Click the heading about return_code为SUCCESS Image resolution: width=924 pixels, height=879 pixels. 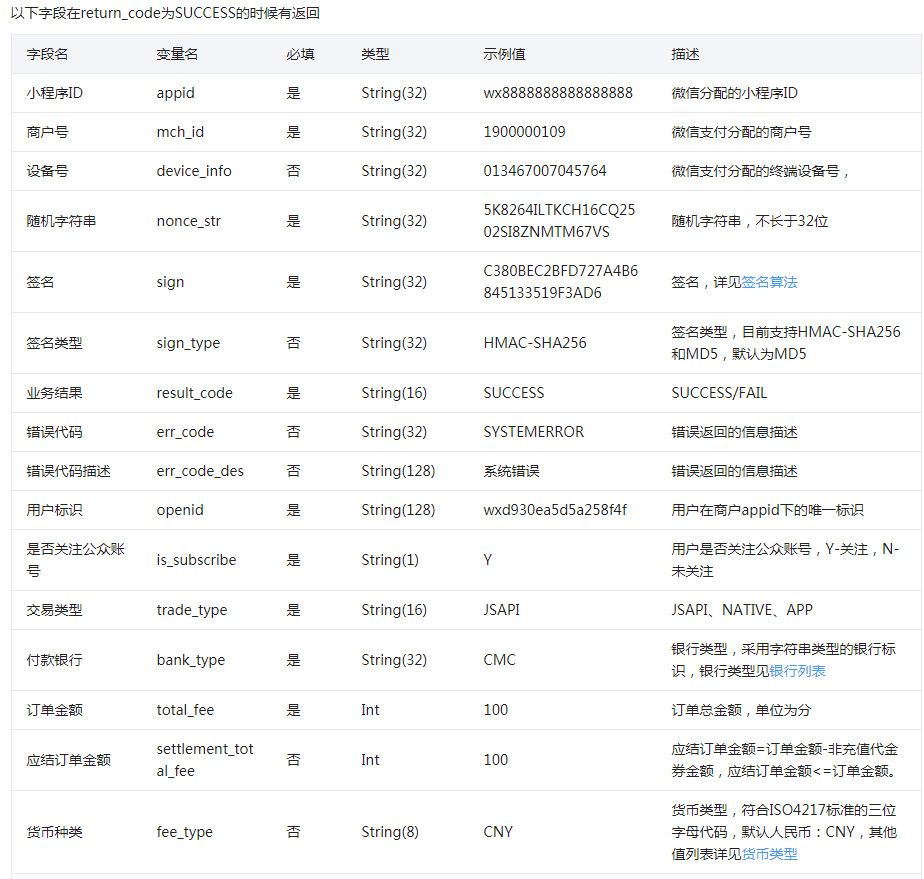click(165, 13)
